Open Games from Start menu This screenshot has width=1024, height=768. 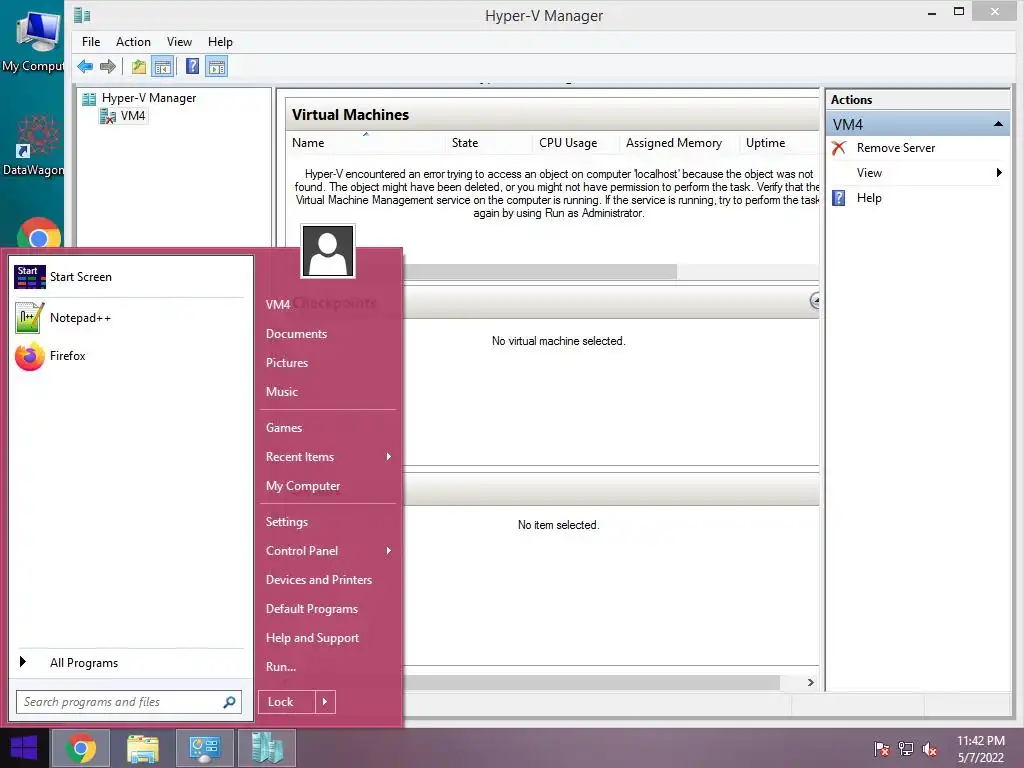(284, 428)
